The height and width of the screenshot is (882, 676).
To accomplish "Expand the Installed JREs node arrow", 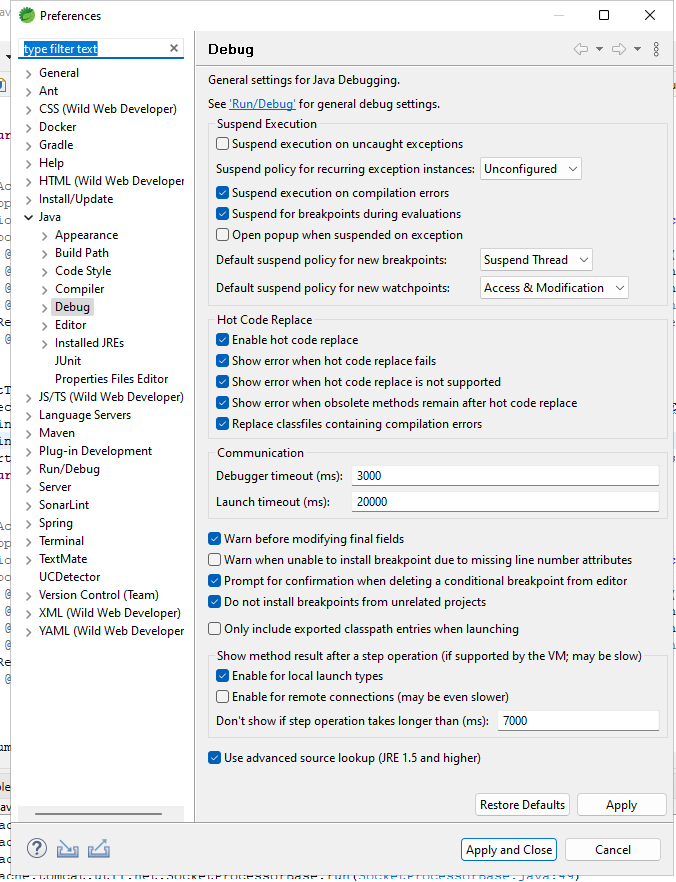I will tap(44, 344).
